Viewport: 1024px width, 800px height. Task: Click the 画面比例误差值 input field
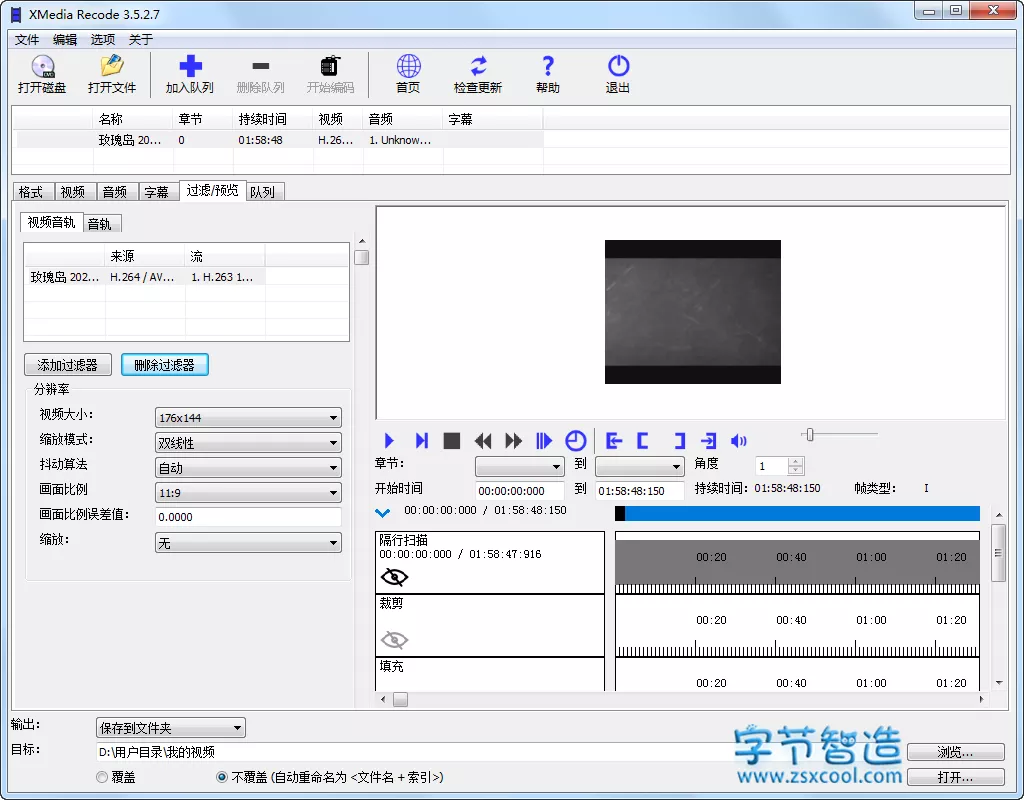point(248,517)
